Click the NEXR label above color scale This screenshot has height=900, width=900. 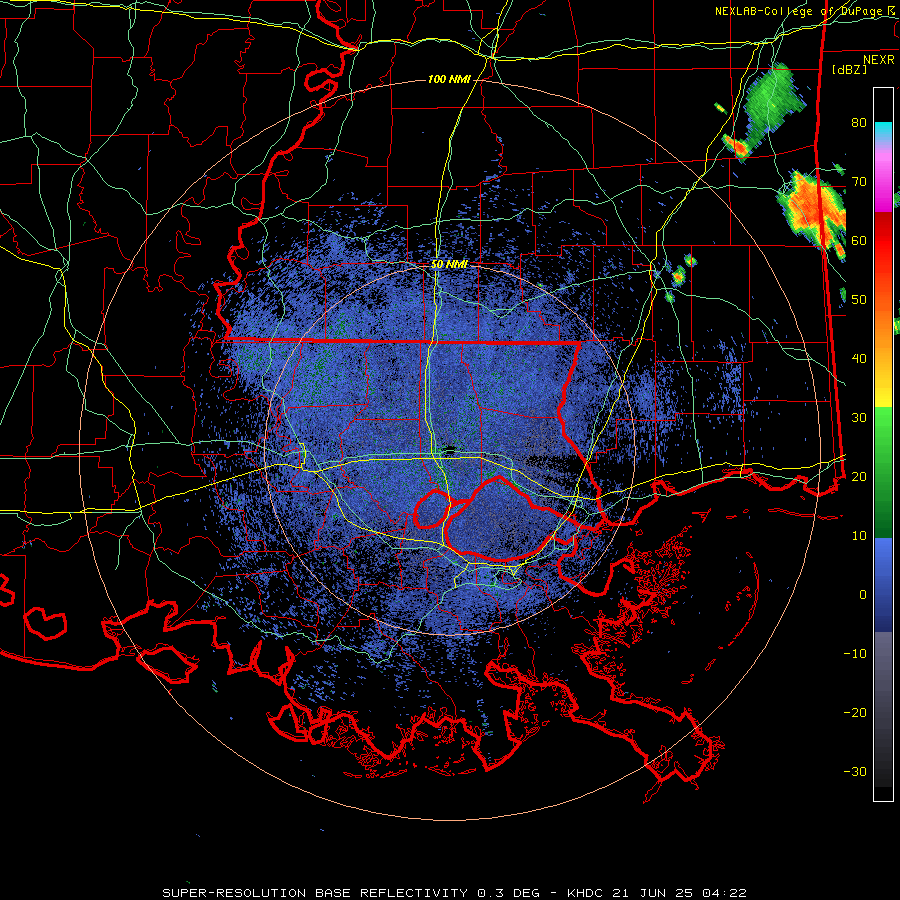coord(879,60)
